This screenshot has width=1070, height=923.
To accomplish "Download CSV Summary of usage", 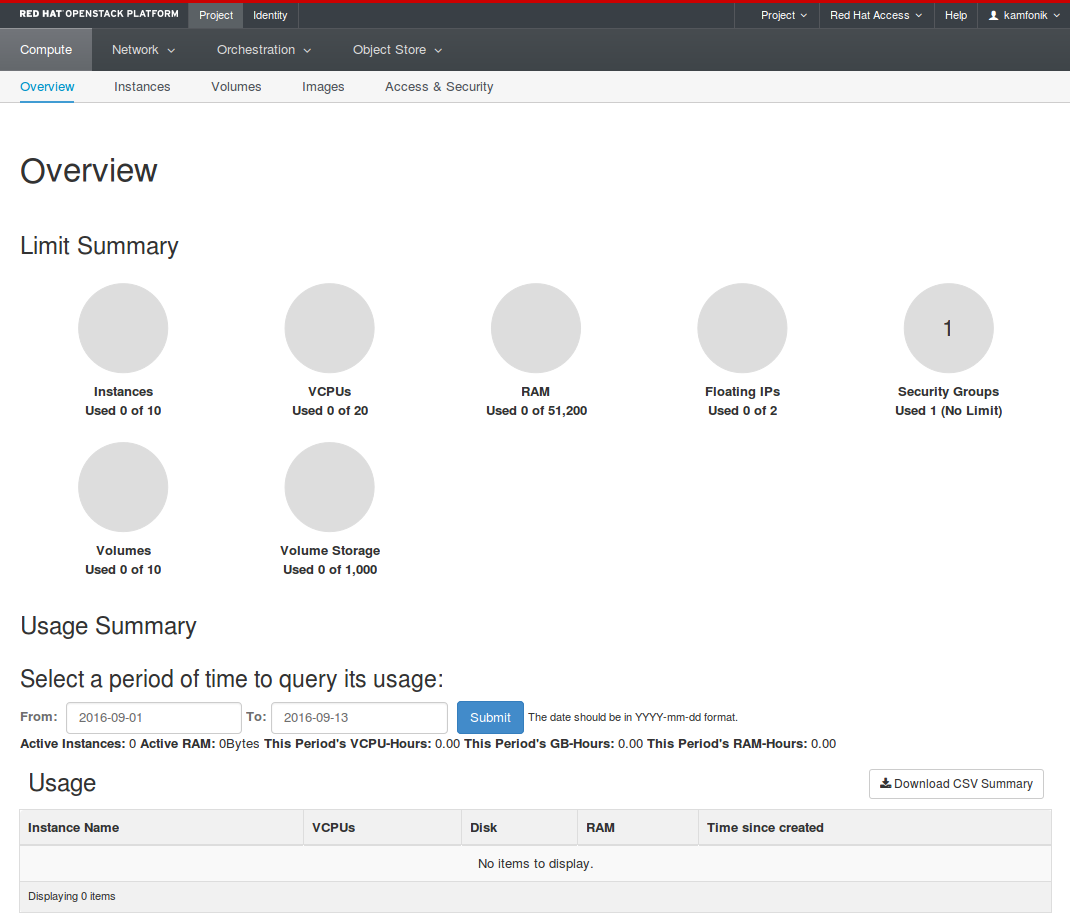I will 956,784.
